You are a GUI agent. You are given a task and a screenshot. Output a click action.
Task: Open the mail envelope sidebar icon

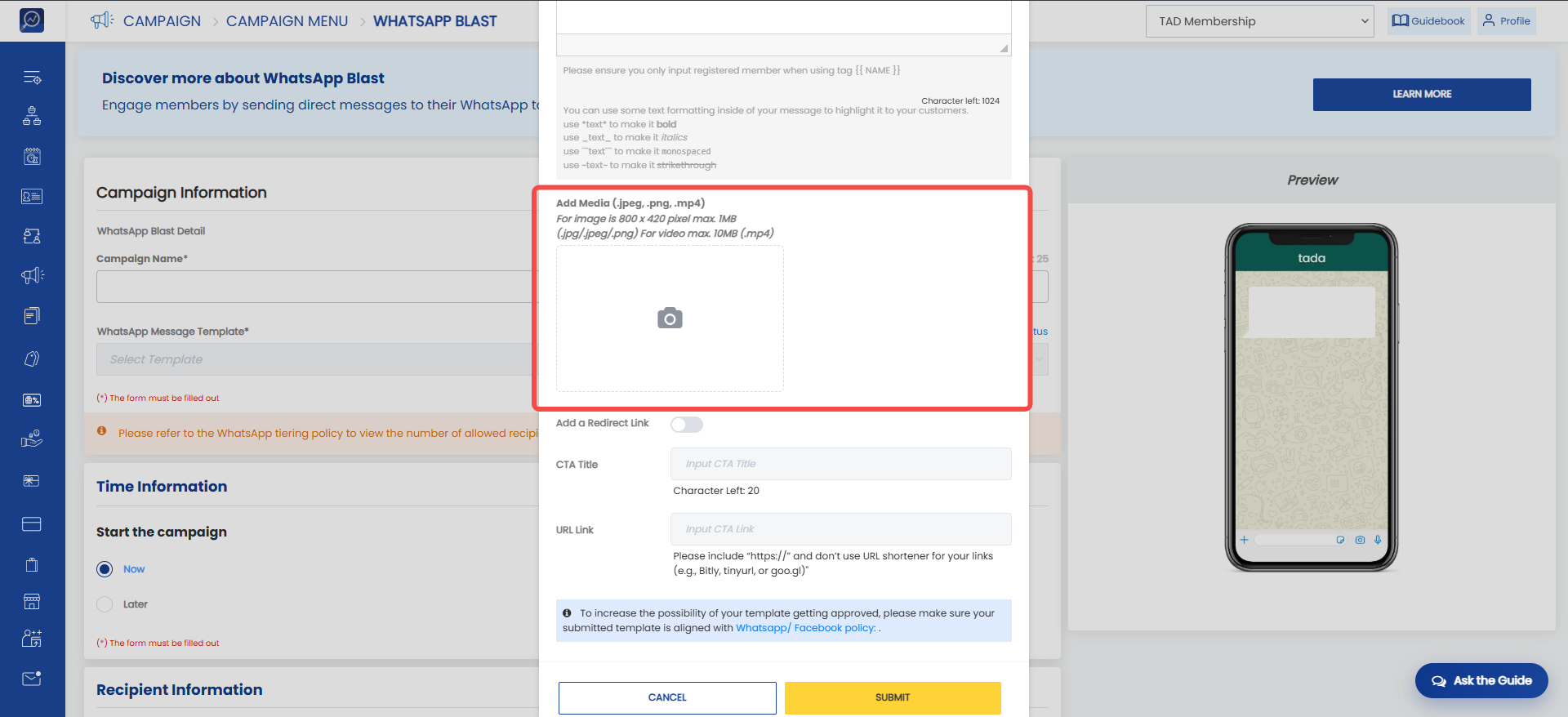pyautogui.click(x=32, y=679)
